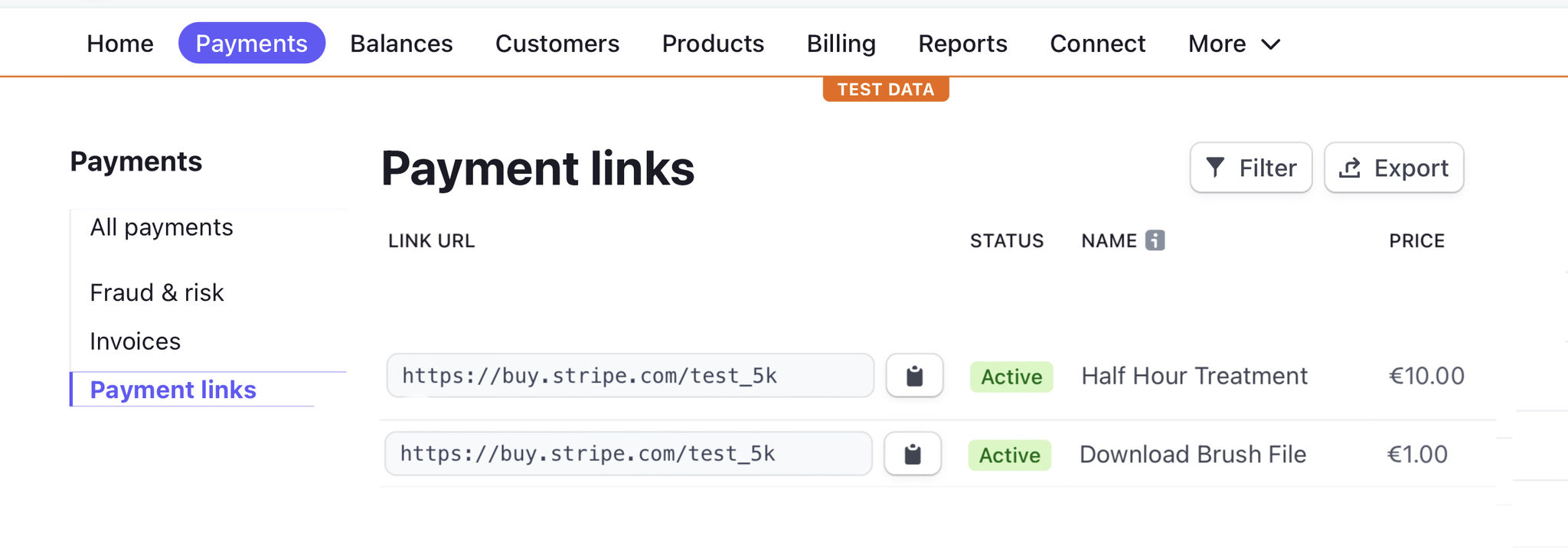Open the More navigation menu

click(x=1216, y=44)
